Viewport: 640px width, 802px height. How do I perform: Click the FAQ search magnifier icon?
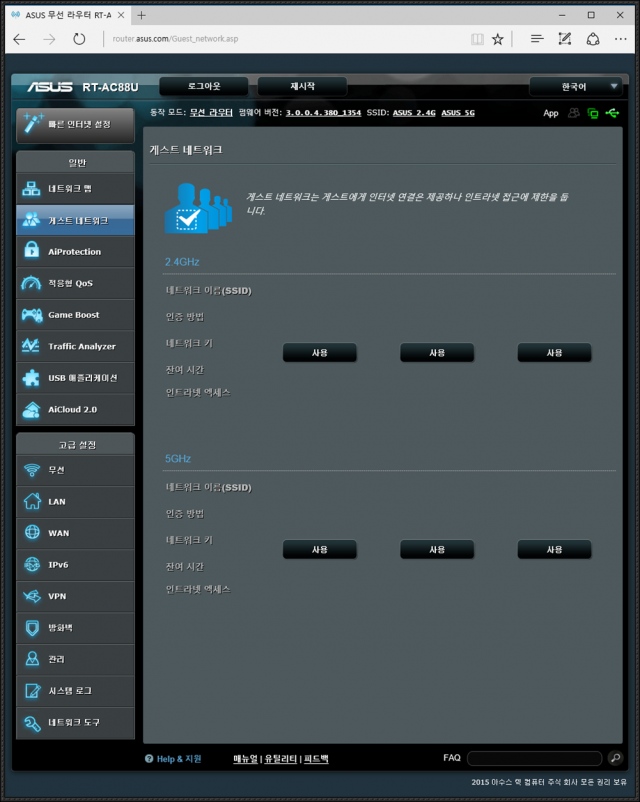[x=615, y=758]
